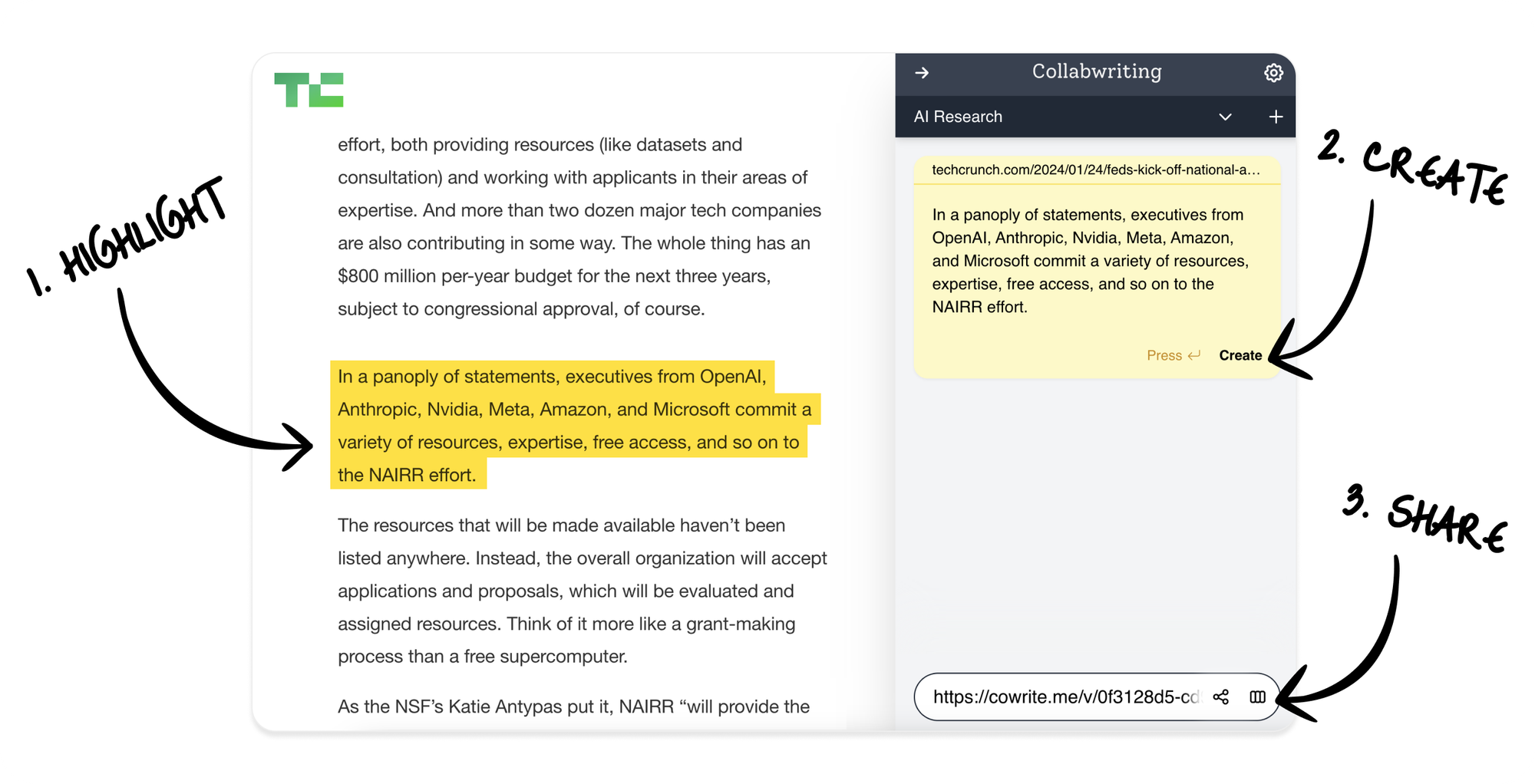1535x784 pixels.
Task: Click the cowrite.me share URL field
Action: 1065,697
